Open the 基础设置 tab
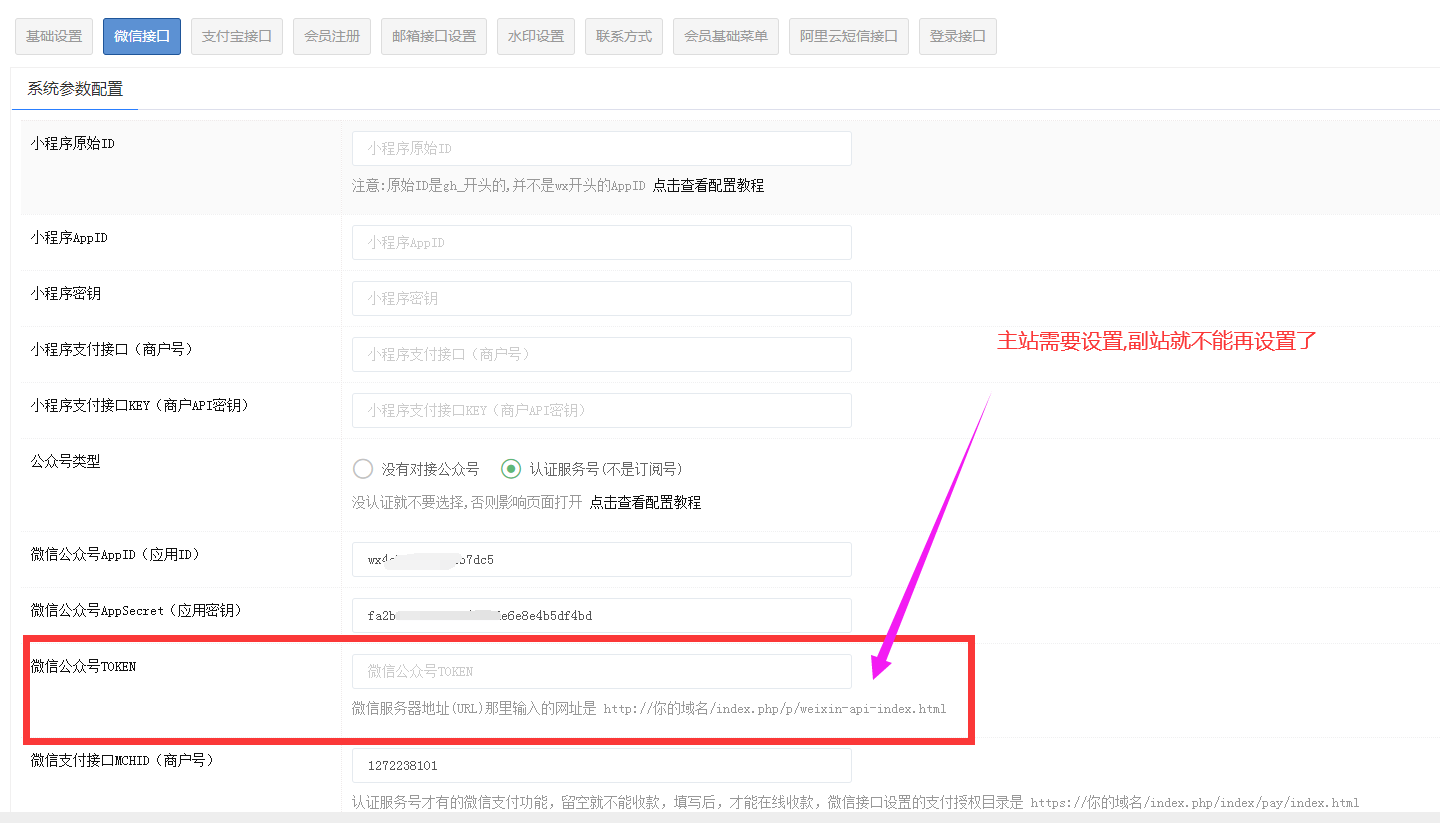 tap(54, 36)
